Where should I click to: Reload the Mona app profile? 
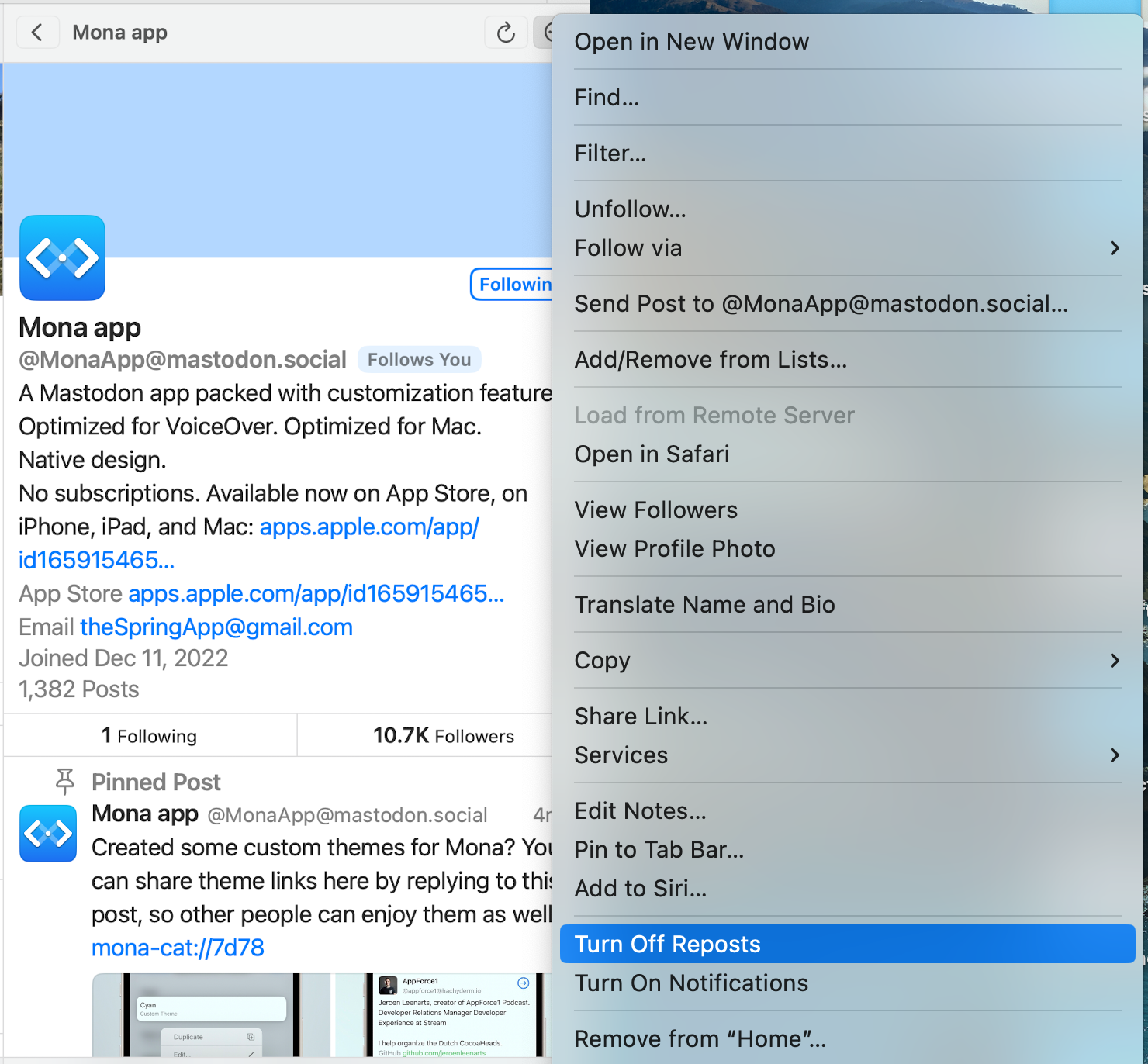[x=506, y=33]
